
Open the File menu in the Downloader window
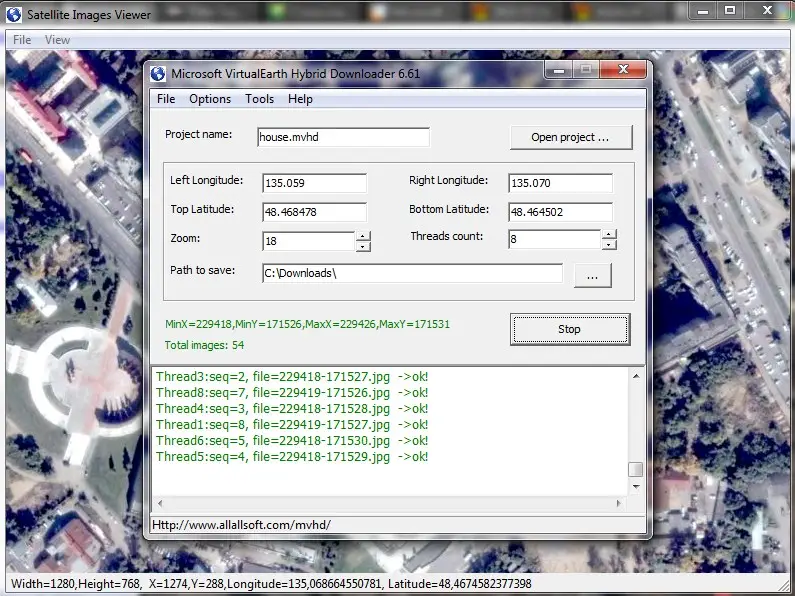(166, 99)
